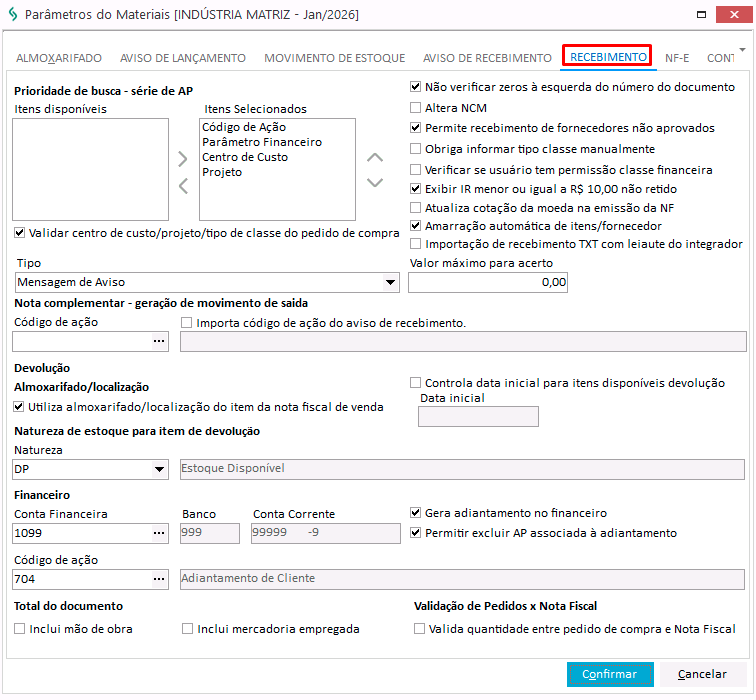Move selected item up with chevron
Image resolution: width=756 pixels, height=700 pixels.
click(375, 158)
